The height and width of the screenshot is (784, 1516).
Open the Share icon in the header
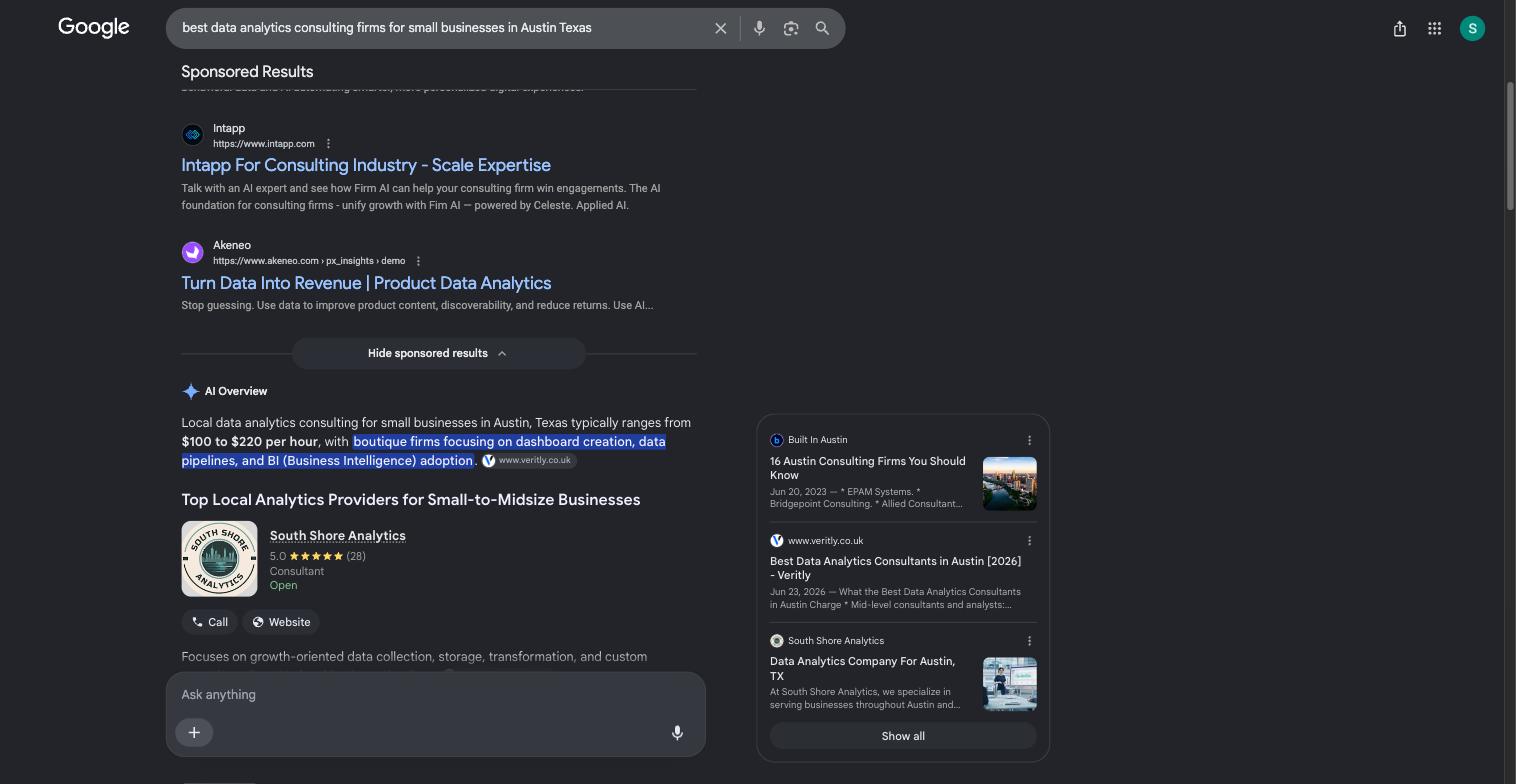point(1400,28)
